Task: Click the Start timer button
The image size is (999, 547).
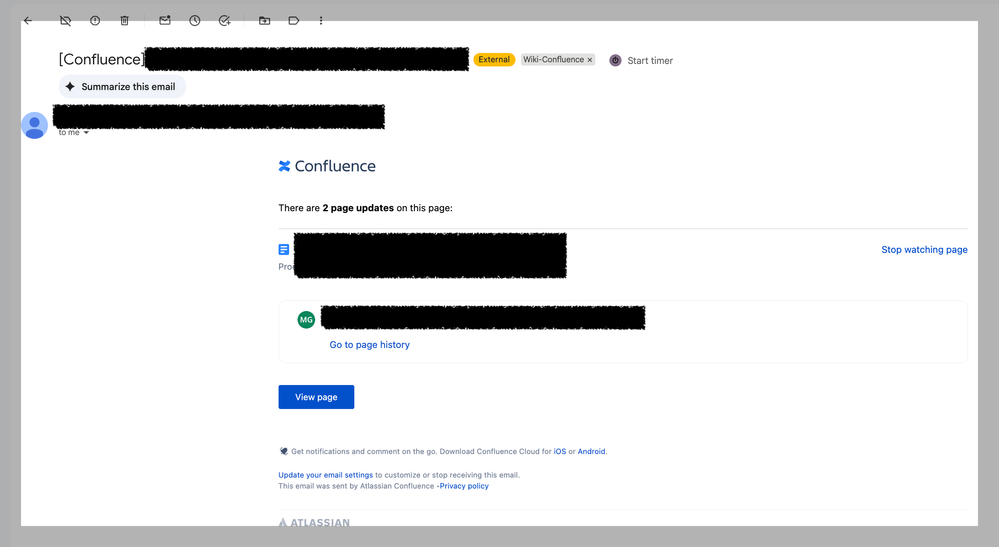Action: [641, 61]
